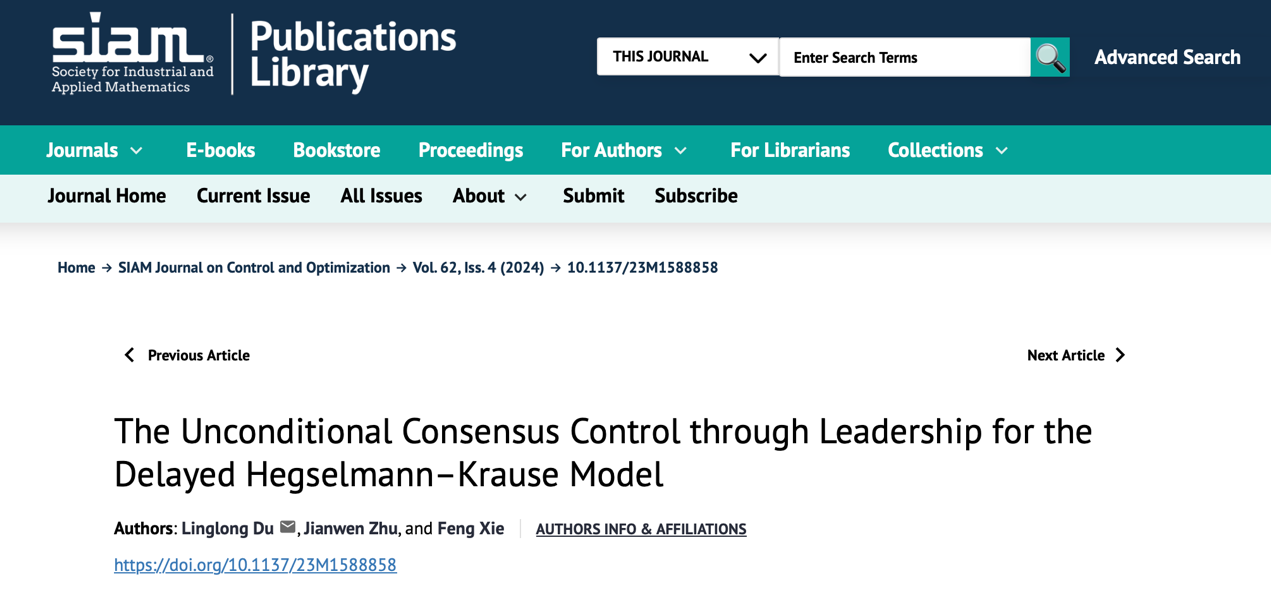Click the SIAM logo

pos(133,54)
